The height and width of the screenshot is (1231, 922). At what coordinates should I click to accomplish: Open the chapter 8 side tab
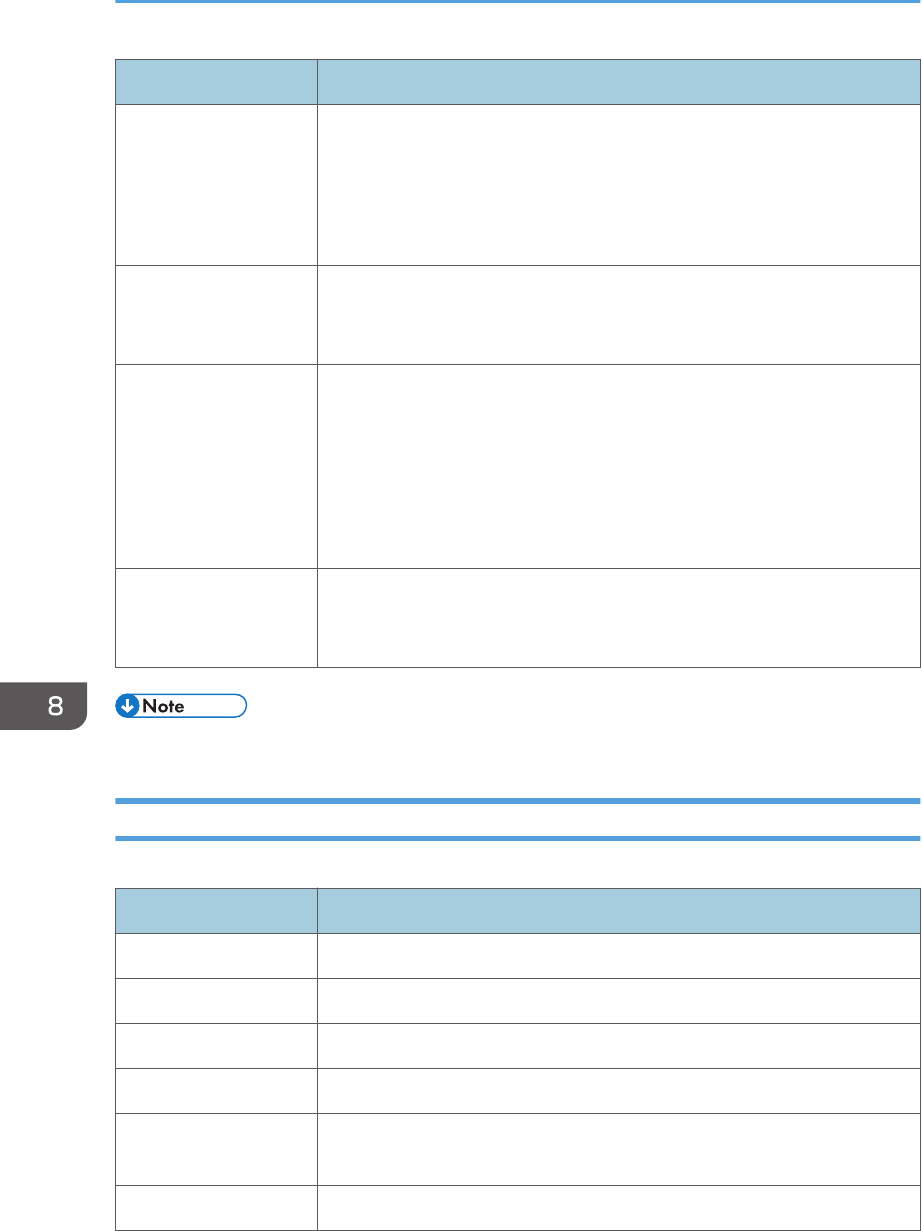pos(42,707)
